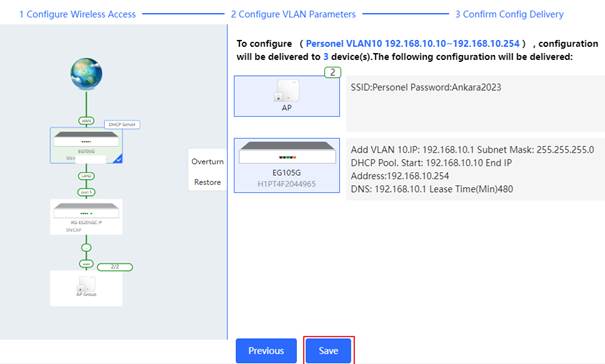Click the Internet globe icon in topology
The width and height of the screenshot is (605, 364).
pos(86,74)
